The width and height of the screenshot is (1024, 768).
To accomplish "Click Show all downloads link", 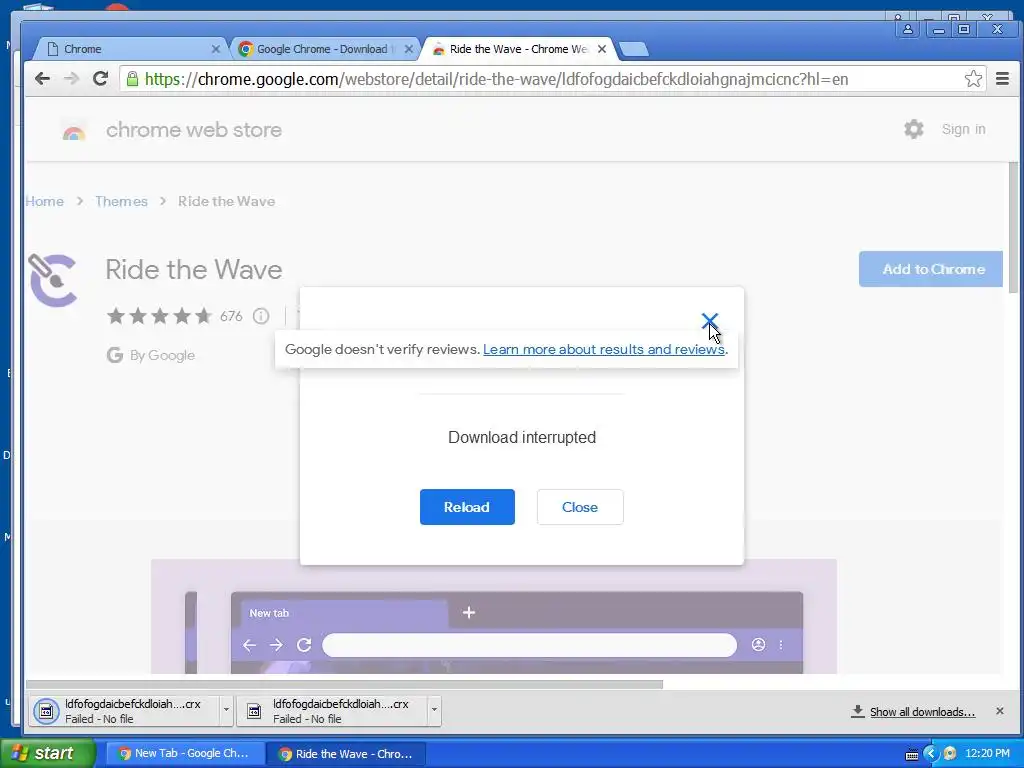I will (x=921, y=712).
